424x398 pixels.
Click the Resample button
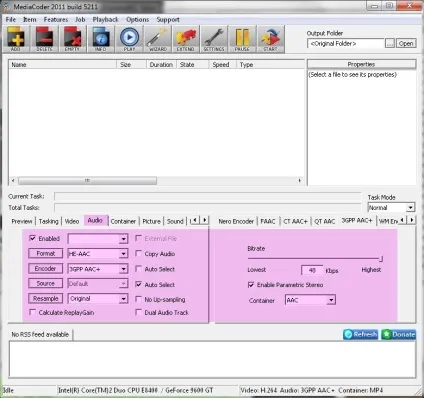(x=46, y=298)
